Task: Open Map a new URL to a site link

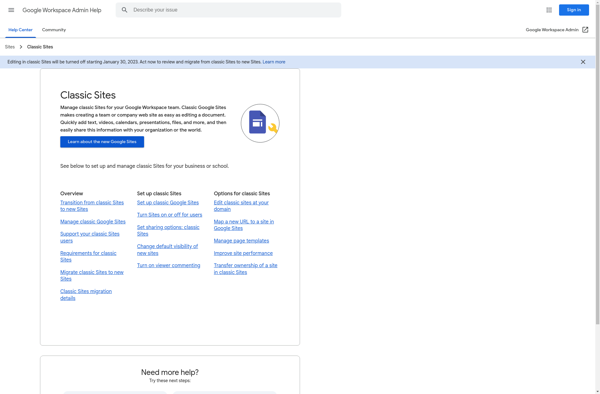Action: (x=244, y=225)
